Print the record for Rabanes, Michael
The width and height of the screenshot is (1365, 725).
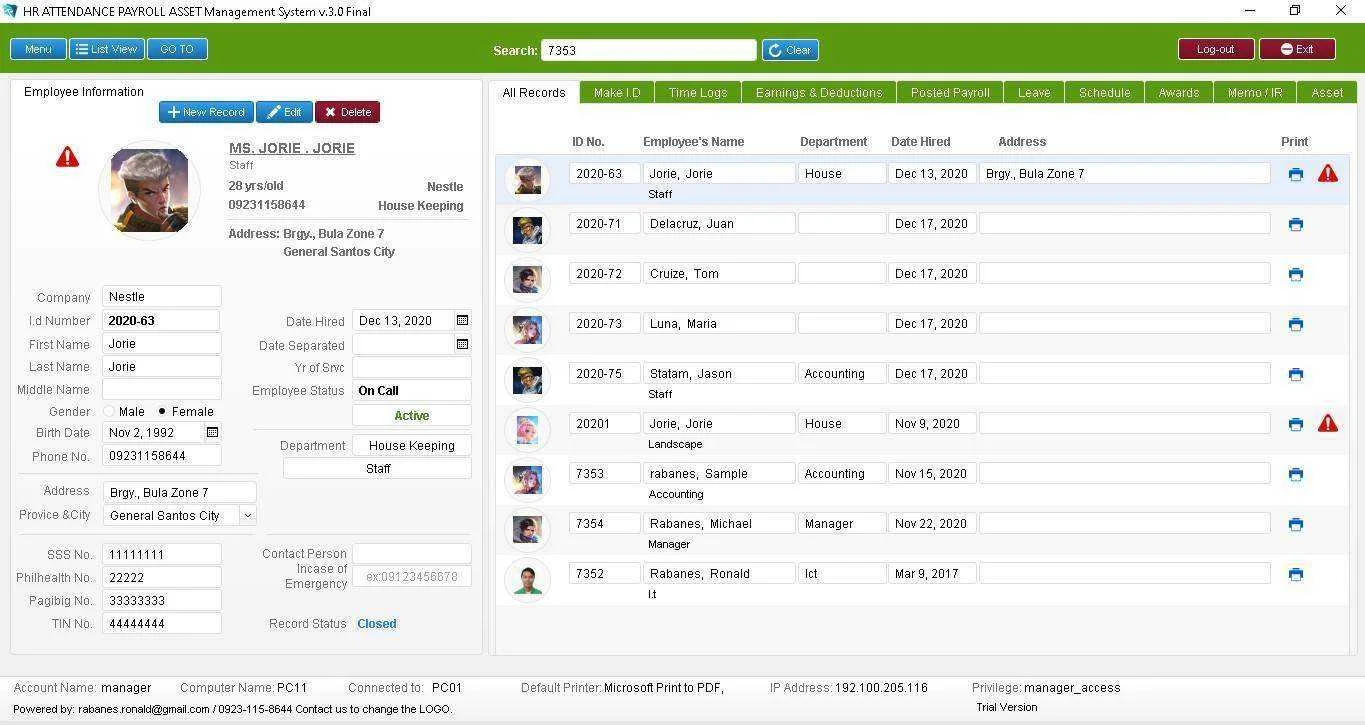[1295, 524]
